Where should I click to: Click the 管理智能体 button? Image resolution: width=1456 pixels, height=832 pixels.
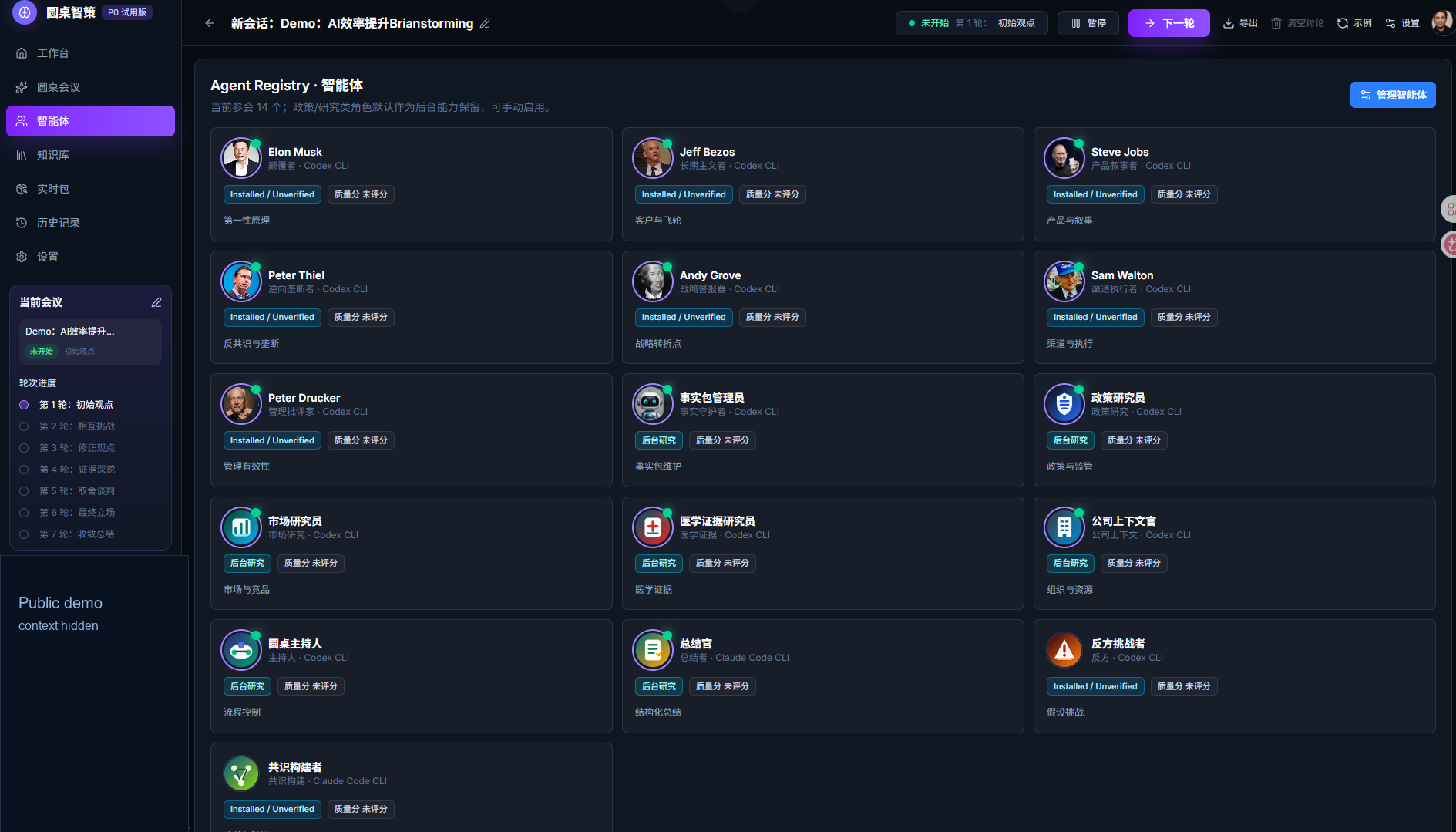coord(1393,95)
